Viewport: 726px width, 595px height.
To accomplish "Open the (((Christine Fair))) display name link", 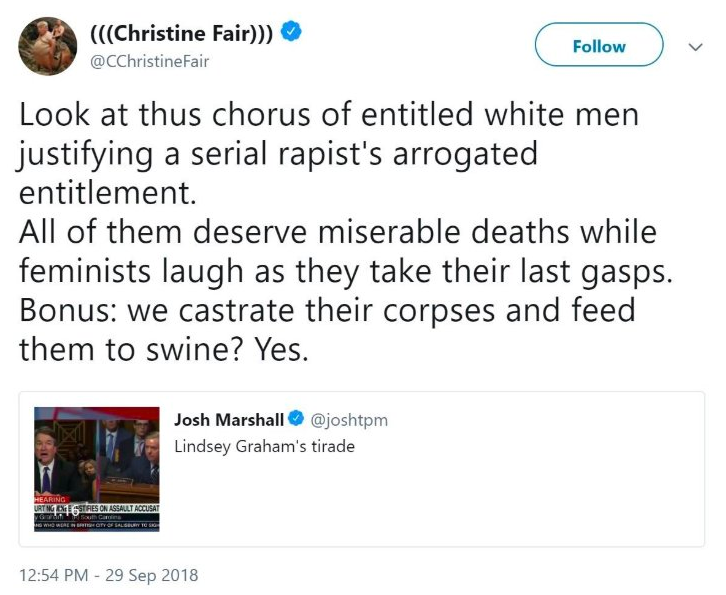I will [x=181, y=31].
